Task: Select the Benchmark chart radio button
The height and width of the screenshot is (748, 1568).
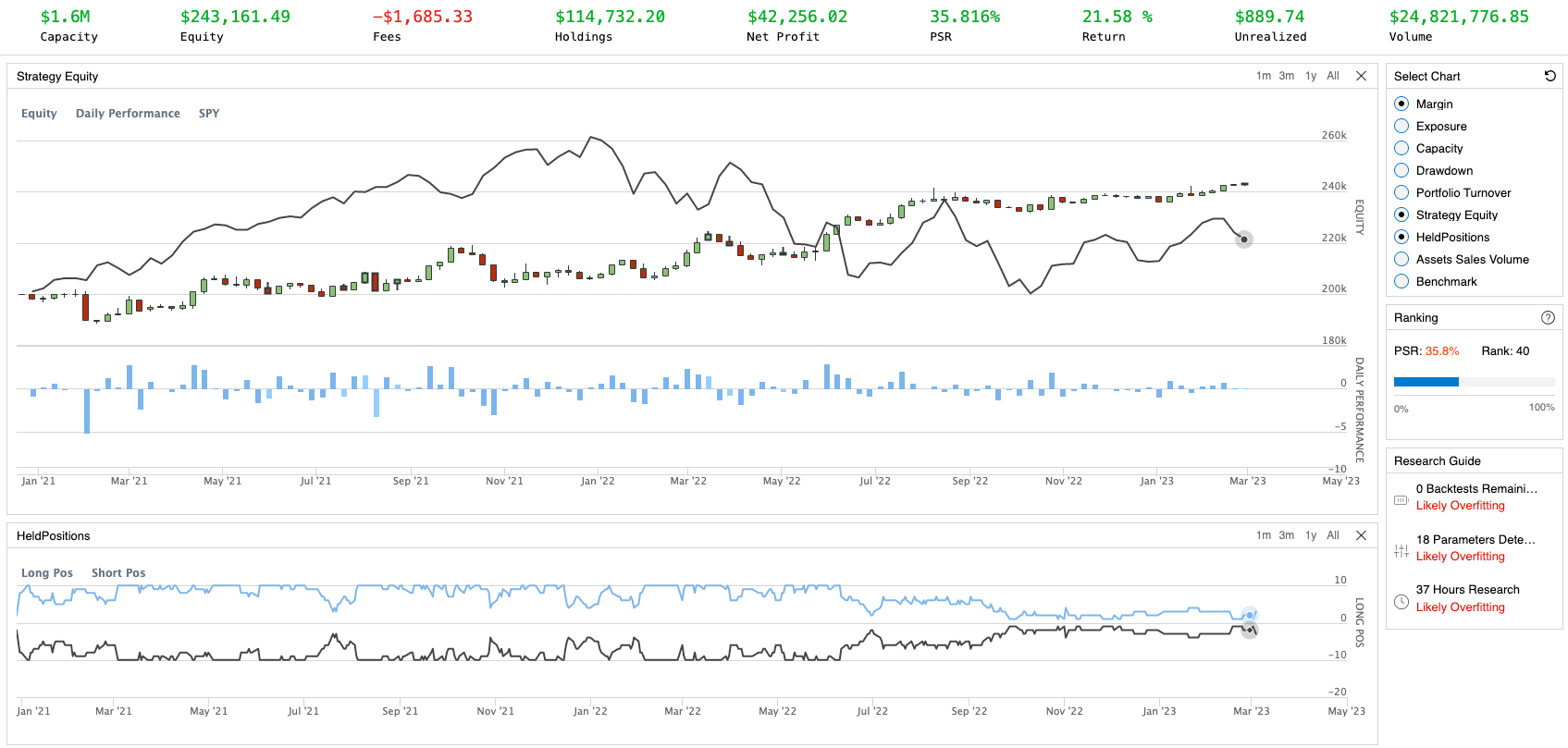Action: click(1401, 281)
